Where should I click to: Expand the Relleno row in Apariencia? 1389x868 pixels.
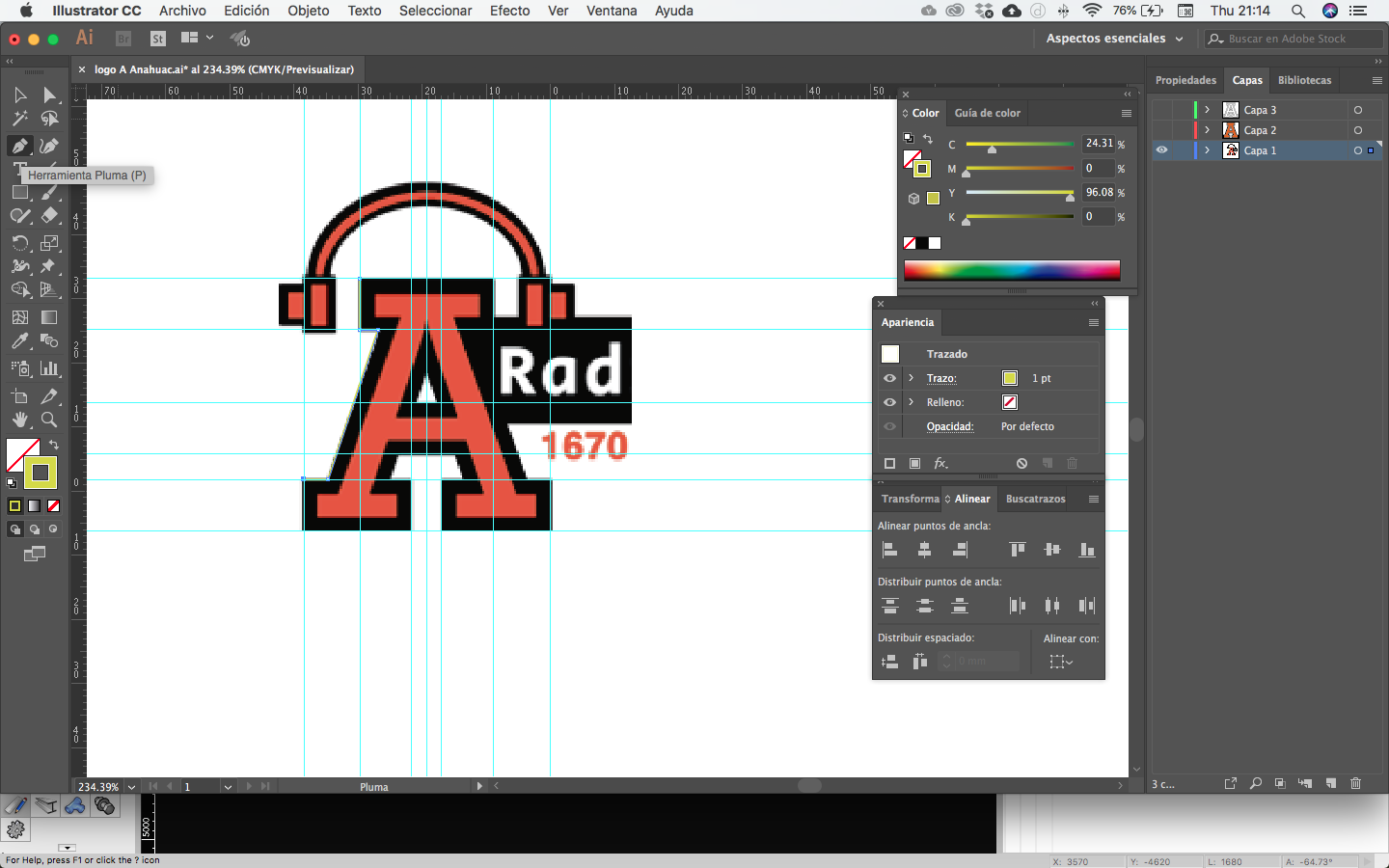(911, 402)
